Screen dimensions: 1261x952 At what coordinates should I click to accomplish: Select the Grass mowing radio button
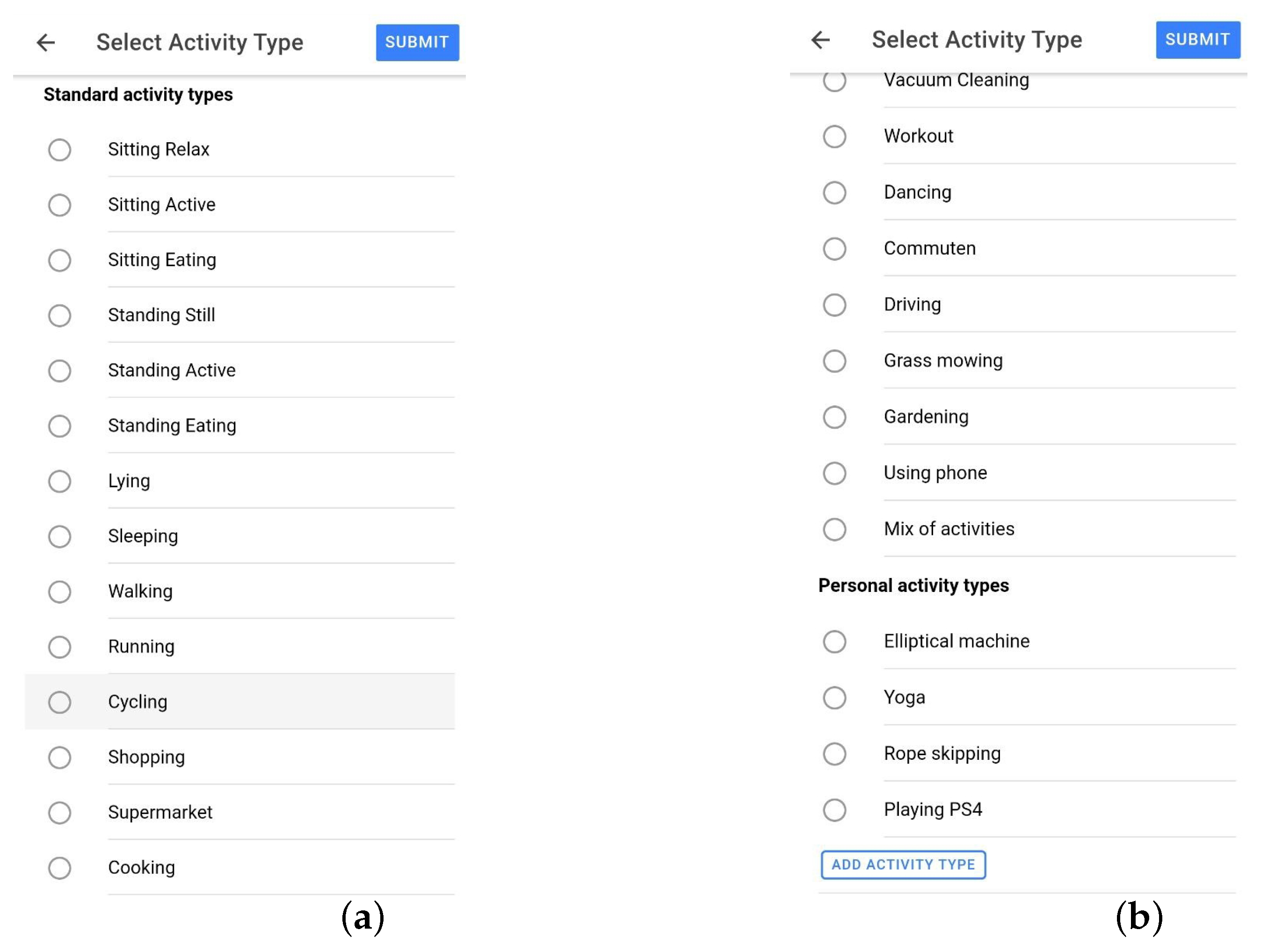tap(834, 361)
